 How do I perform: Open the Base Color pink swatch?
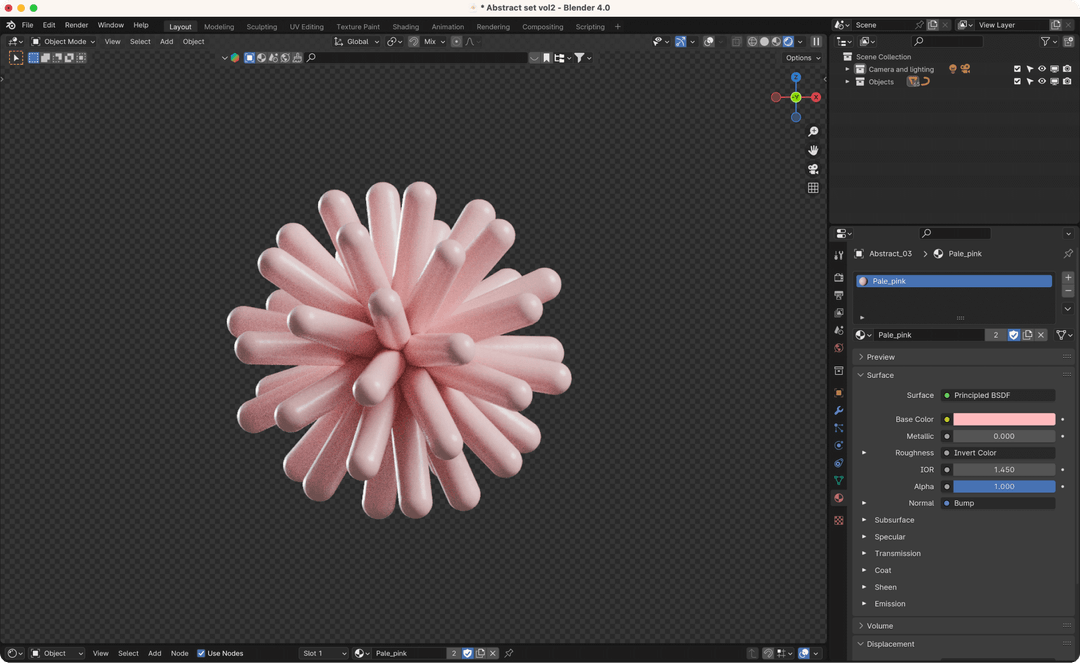point(1003,419)
